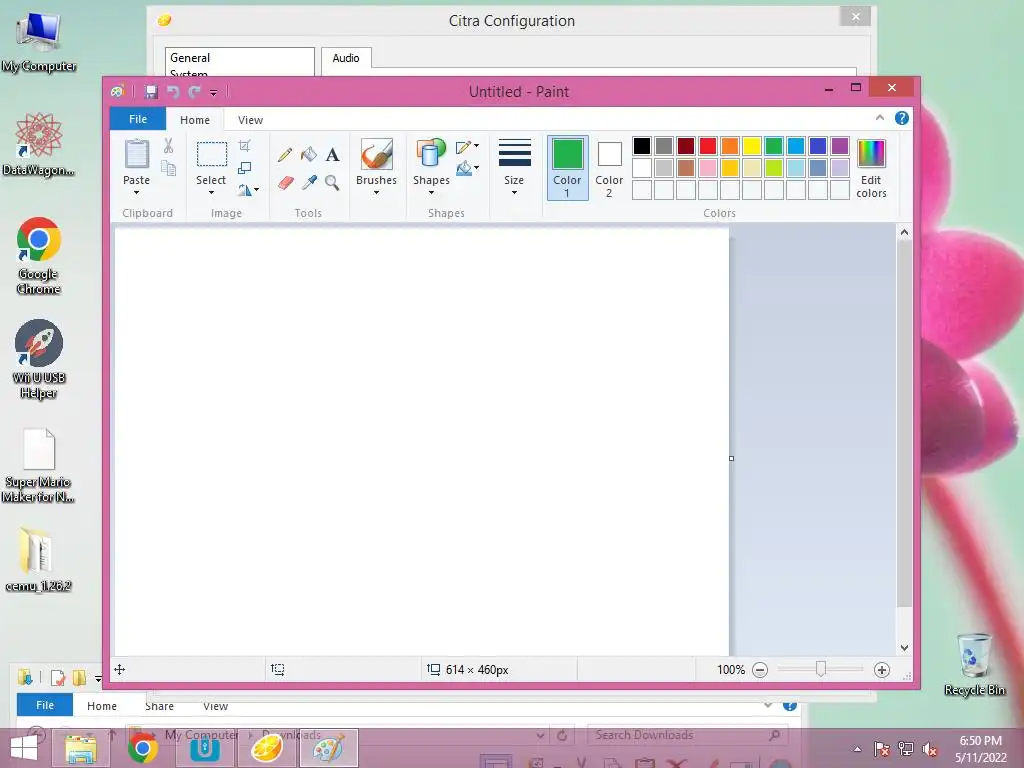Open Recycle Bin on desktop
1024x768 pixels.
coord(974,664)
